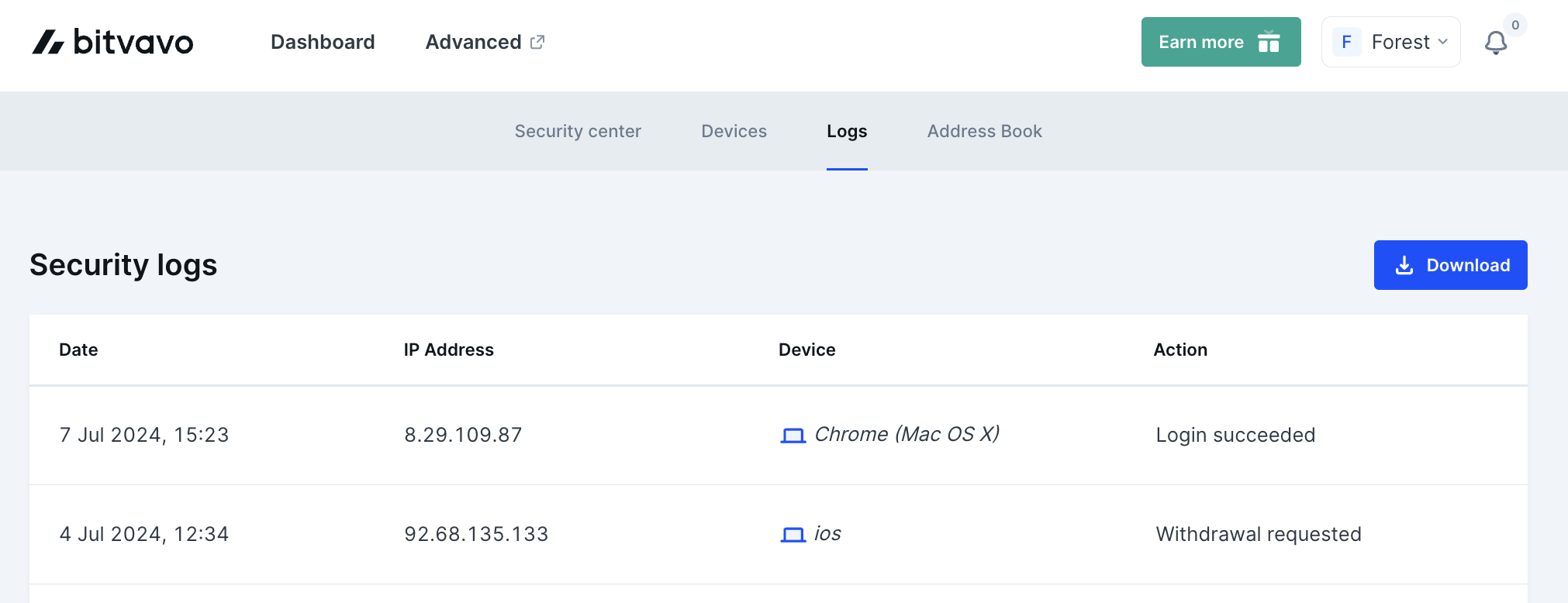The height and width of the screenshot is (603, 1568).
Task: Open the Advanced section
Action: coord(473,43)
